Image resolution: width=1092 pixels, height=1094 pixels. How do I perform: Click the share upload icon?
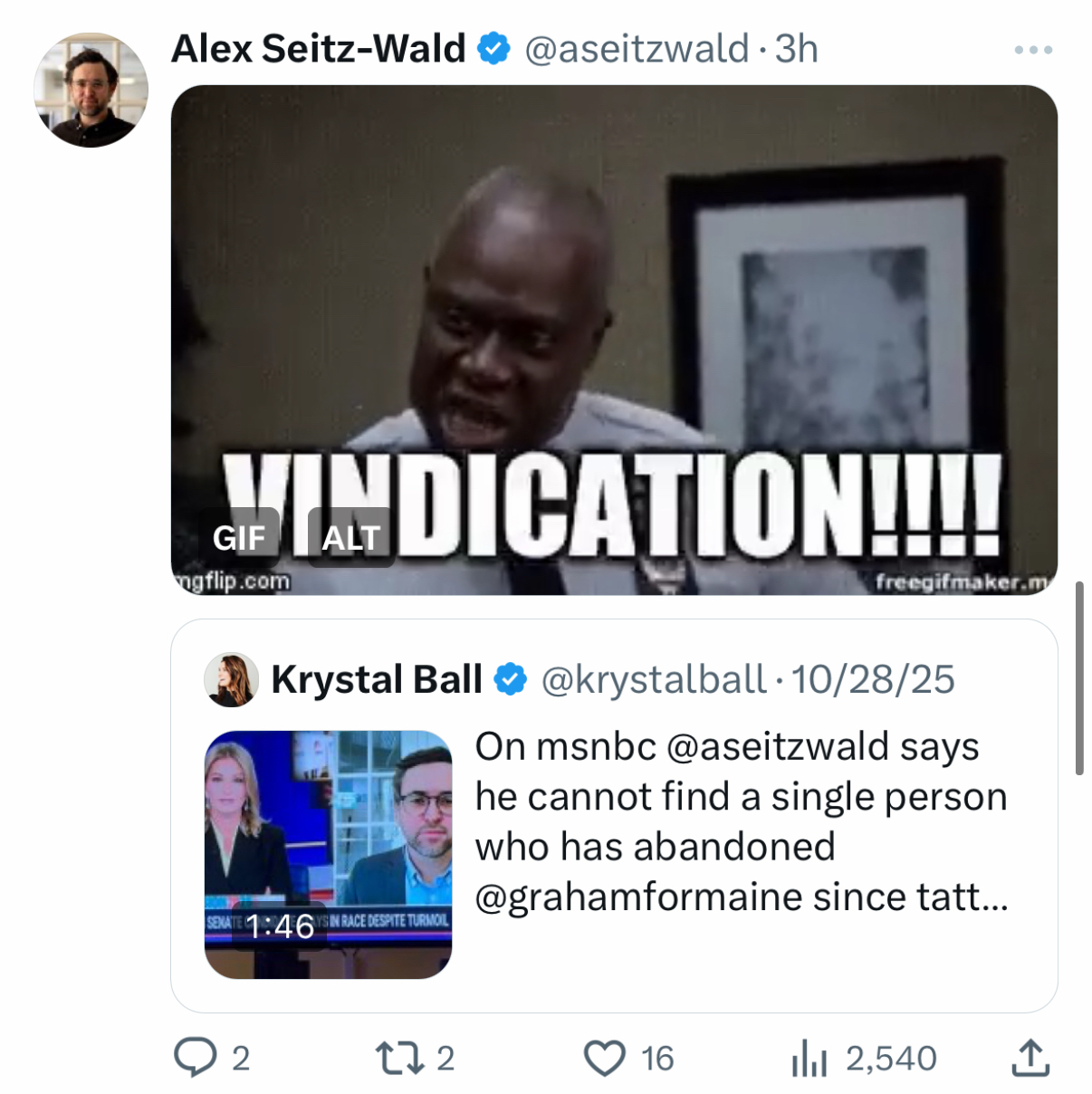[x=1030, y=1057]
